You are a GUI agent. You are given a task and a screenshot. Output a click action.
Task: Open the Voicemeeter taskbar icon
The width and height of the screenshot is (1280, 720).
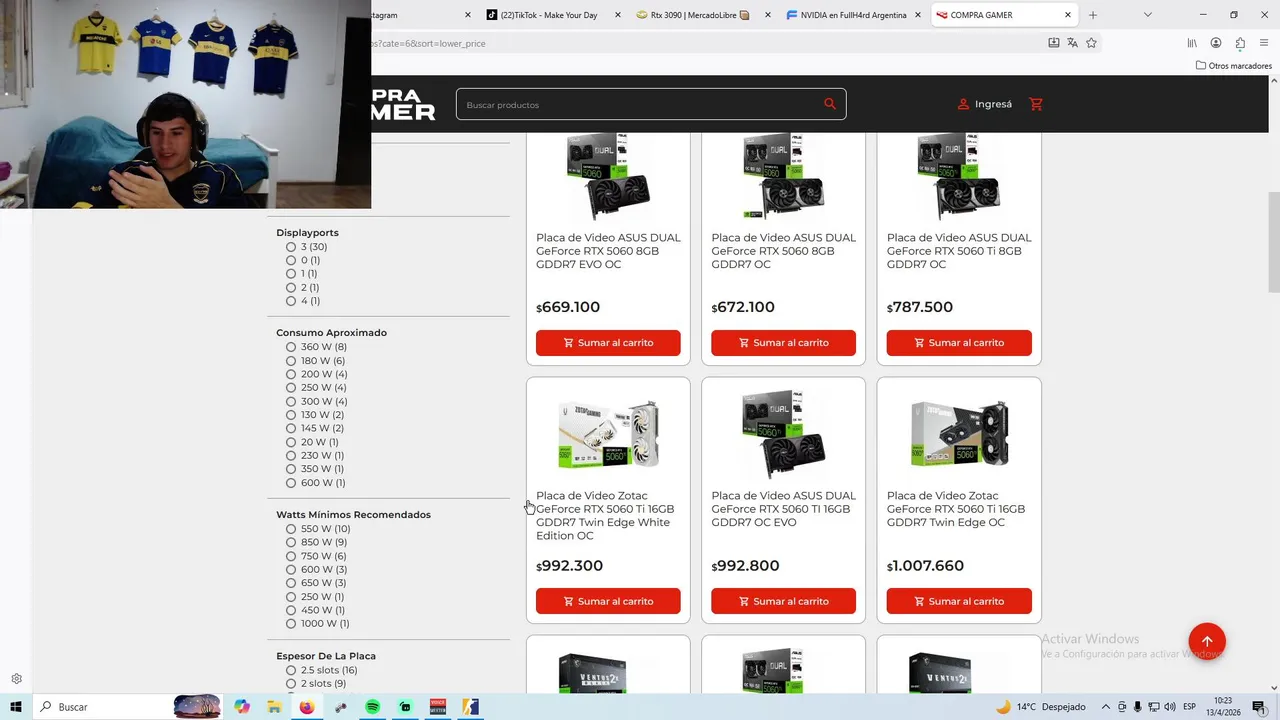(x=437, y=707)
